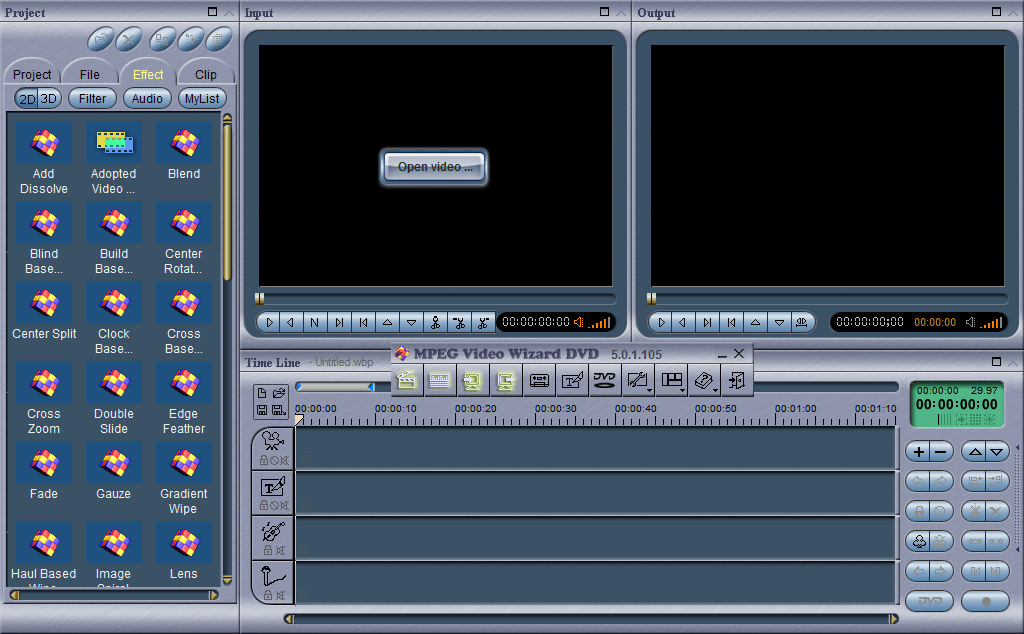Click the save project icon in Time Line
The height and width of the screenshot is (634, 1024).
click(261, 410)
